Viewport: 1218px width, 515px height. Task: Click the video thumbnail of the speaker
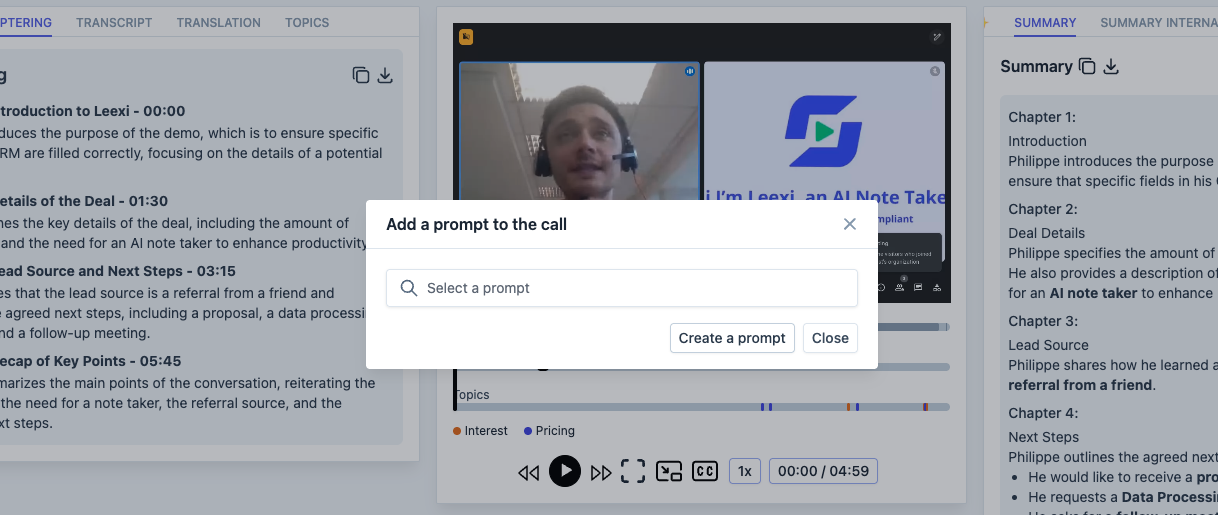579,132
